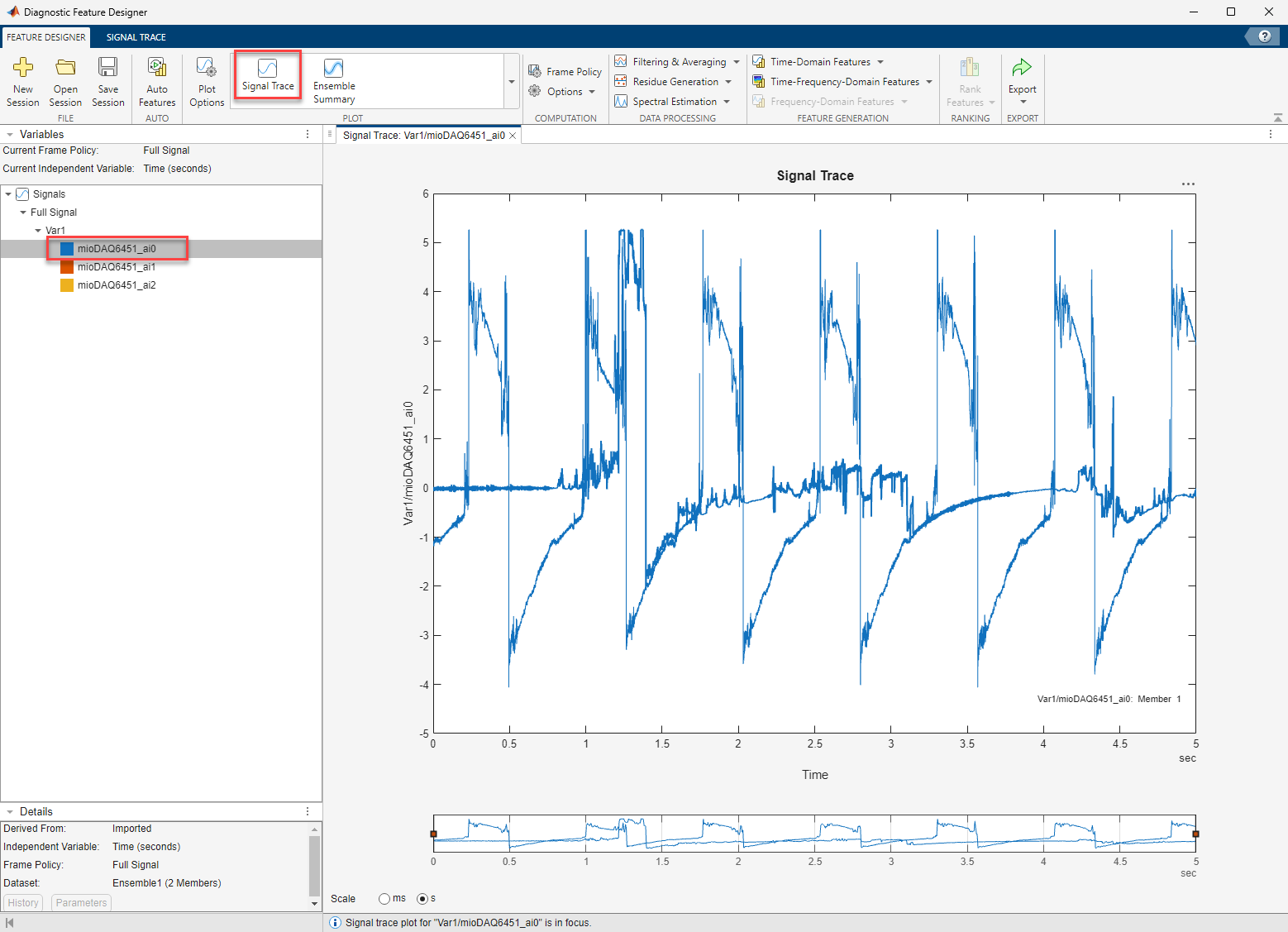Switch to the FEATURE DESIGNER ribbon tab
The image size is (1288, 932).
(x=46, y=37)
